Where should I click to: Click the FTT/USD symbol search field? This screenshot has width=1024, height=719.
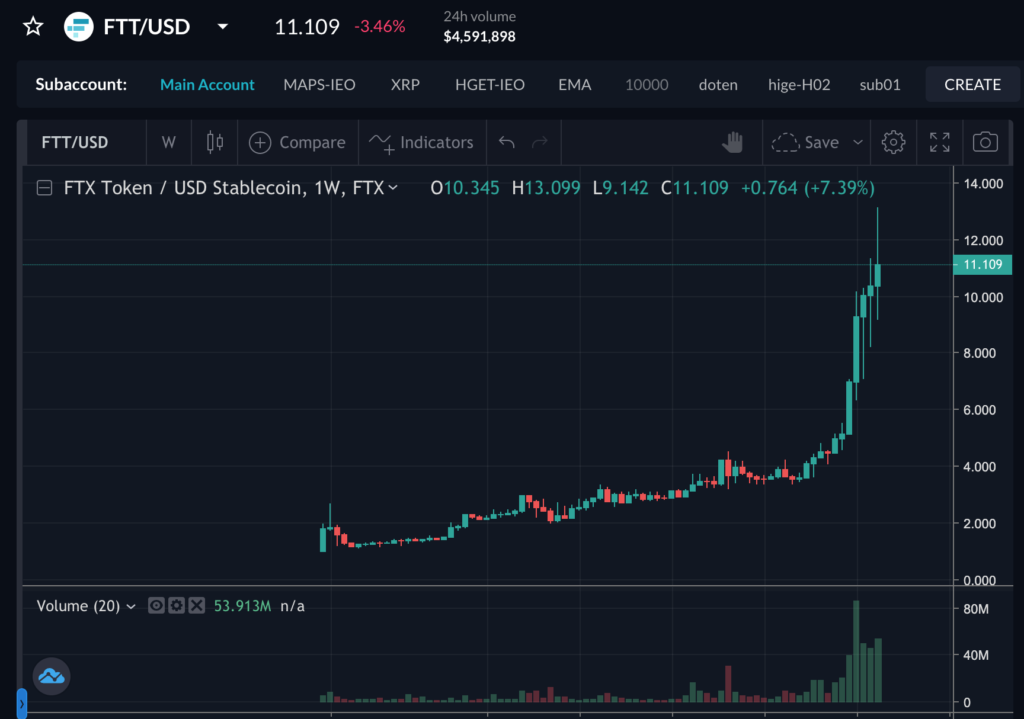pos(86,142)
